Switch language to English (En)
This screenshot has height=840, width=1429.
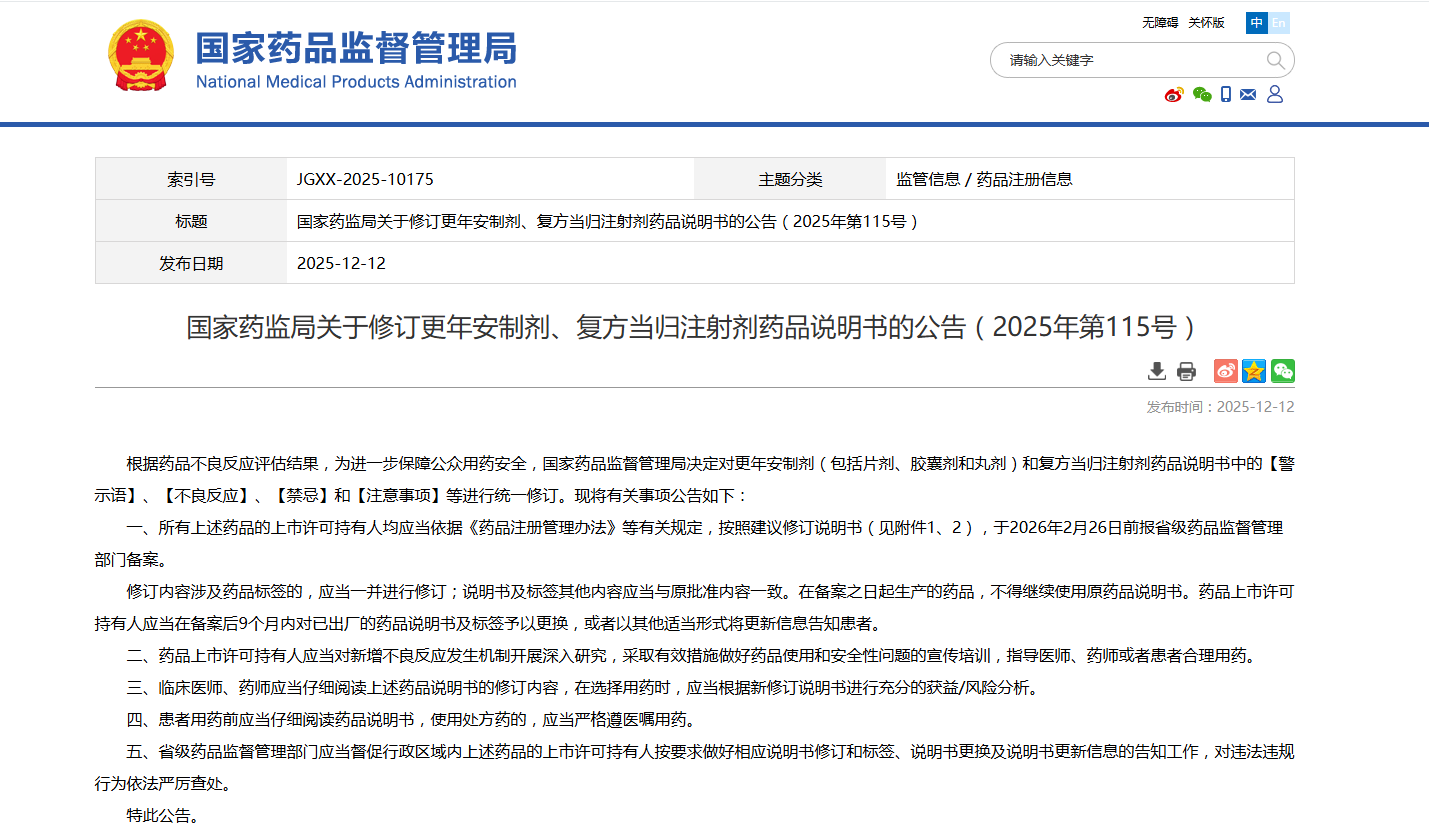click(x=1279, y=23)
